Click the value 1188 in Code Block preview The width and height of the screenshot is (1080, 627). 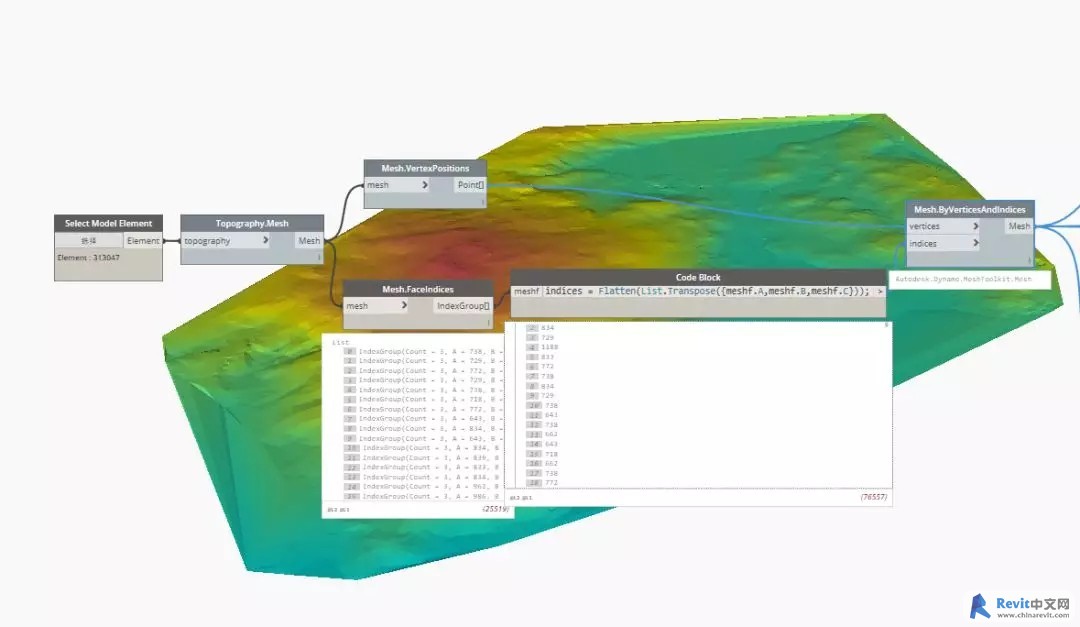(x=551, y=347)
